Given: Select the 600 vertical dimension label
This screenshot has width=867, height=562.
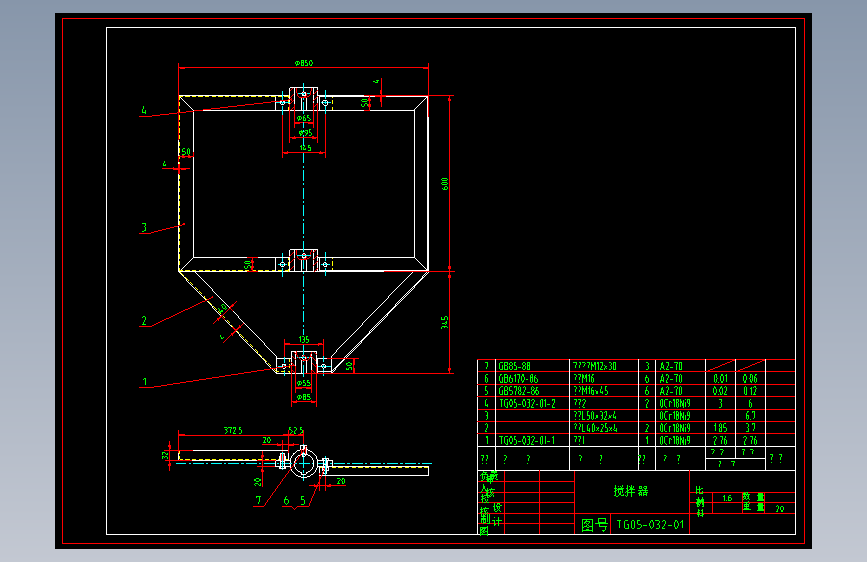Looking at the screenshot, I should [445, 184].
